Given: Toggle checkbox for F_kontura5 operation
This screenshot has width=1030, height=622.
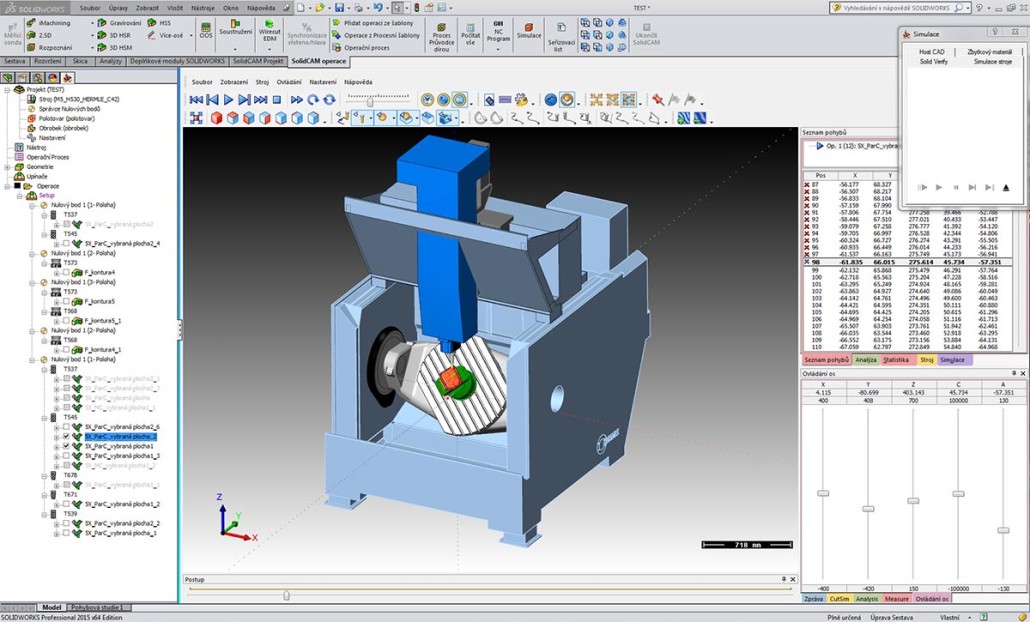Looking at the screenshot, I should 66,301.
